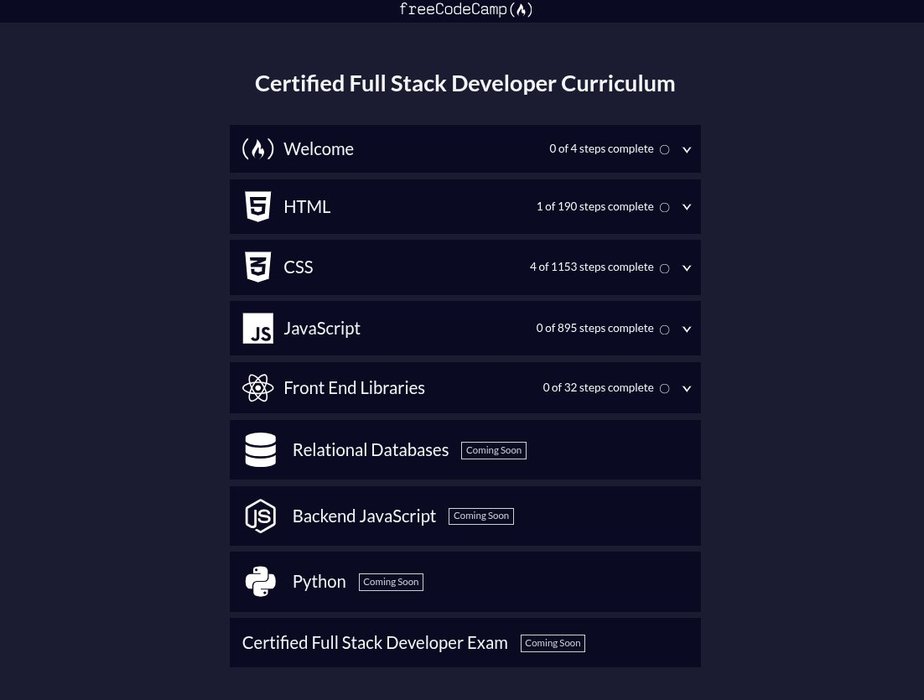Click '0 of 32 steps complete' text
The height and width of the screenshot is (700, 924).
[598, 388]
